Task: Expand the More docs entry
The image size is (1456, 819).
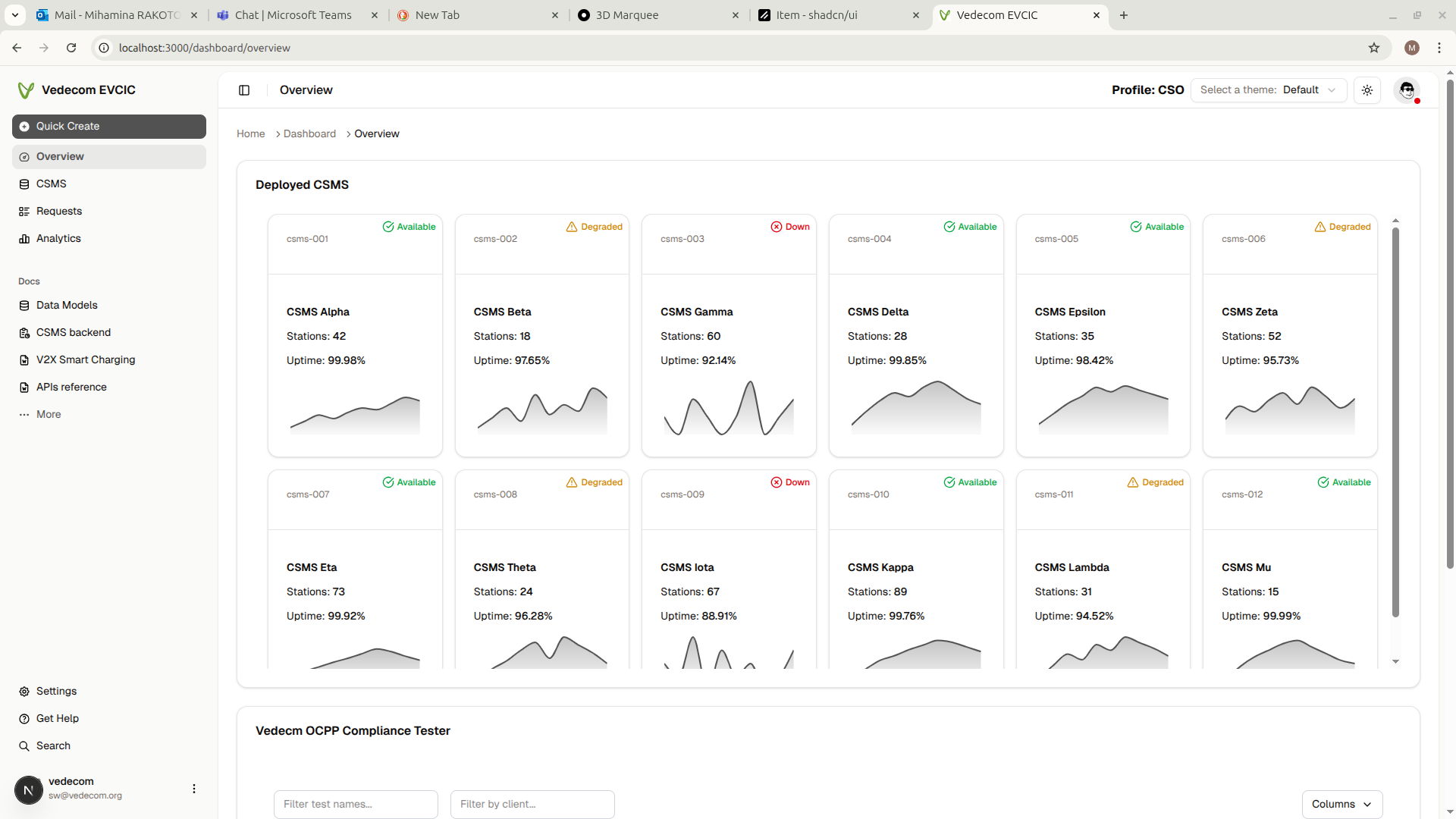Action: pyautogui.click(x=49, y=415)
